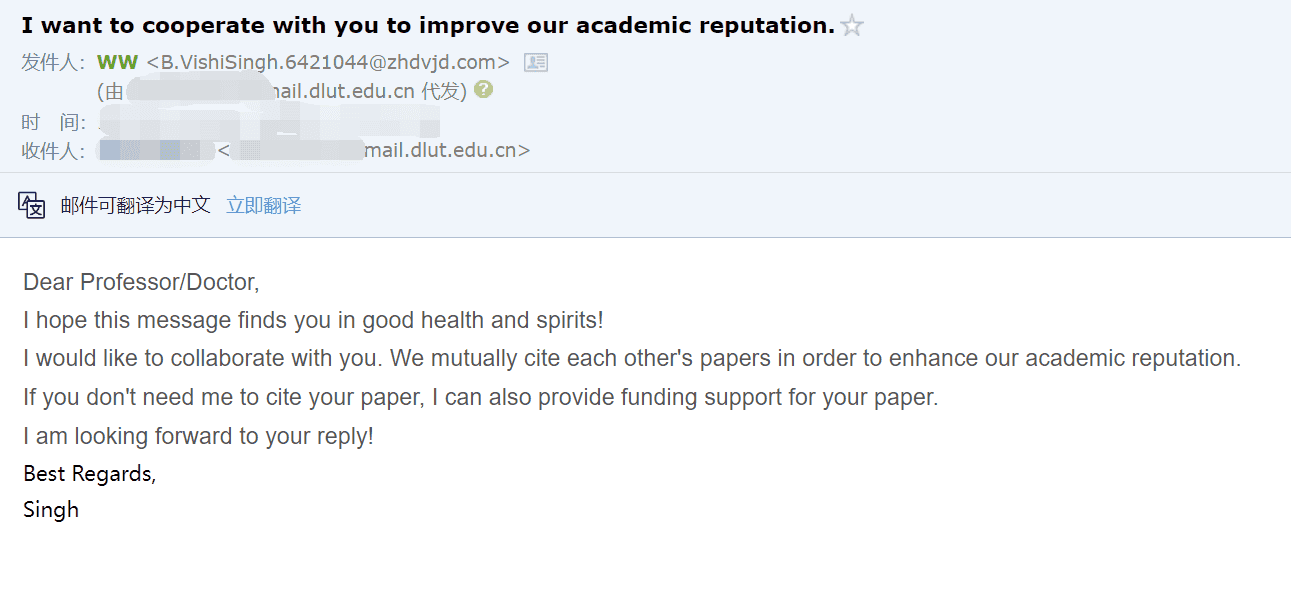1291x594 pixels.
Task: Click the "Singh" signature
Action: 51,509
